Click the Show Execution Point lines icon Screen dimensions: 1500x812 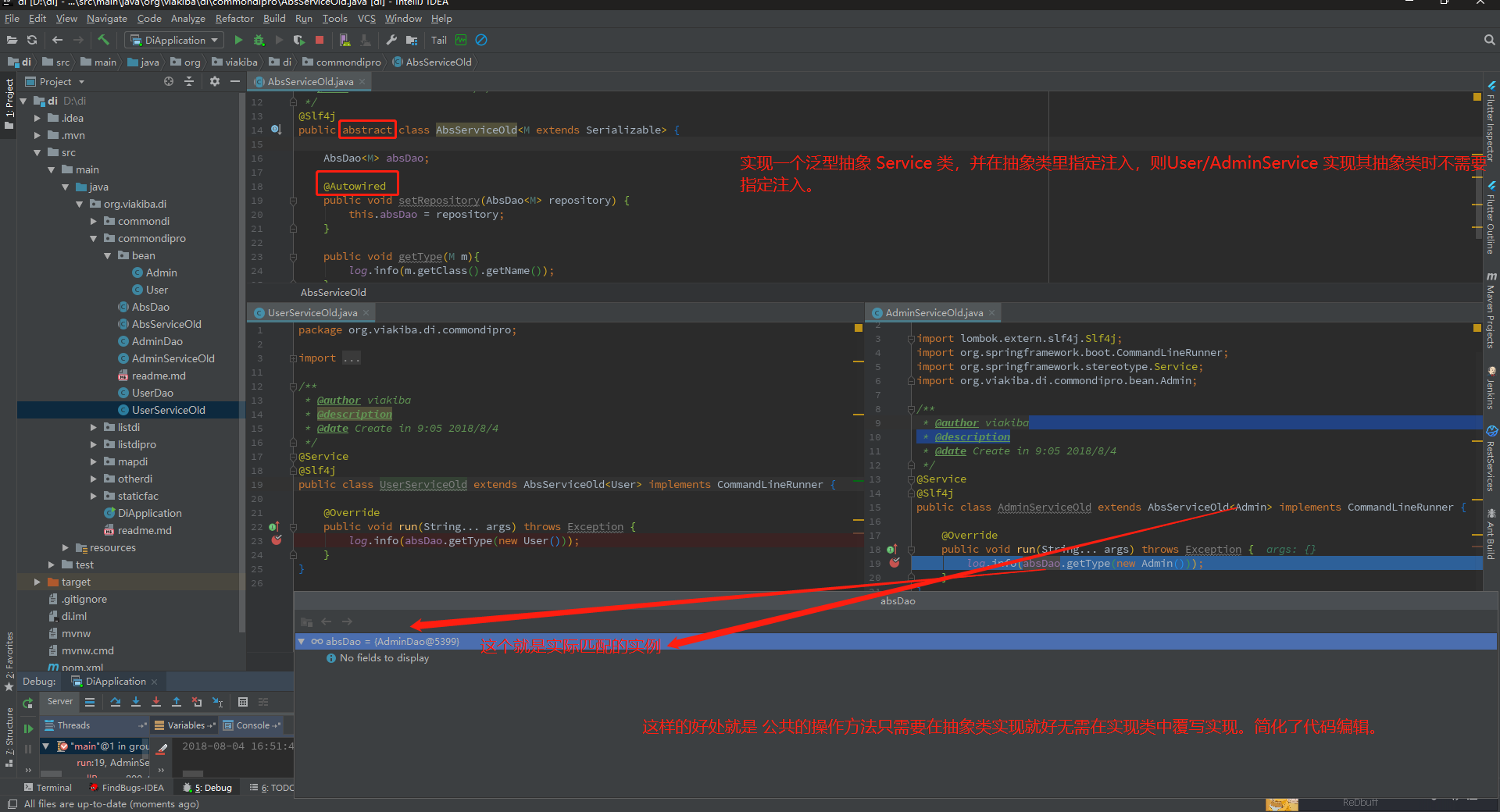tap(90, 702)
